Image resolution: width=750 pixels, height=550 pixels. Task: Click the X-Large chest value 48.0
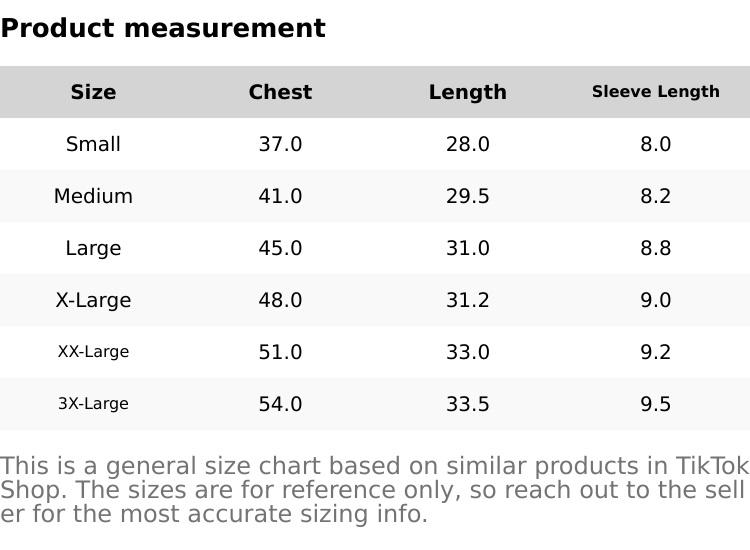point(280,300)
